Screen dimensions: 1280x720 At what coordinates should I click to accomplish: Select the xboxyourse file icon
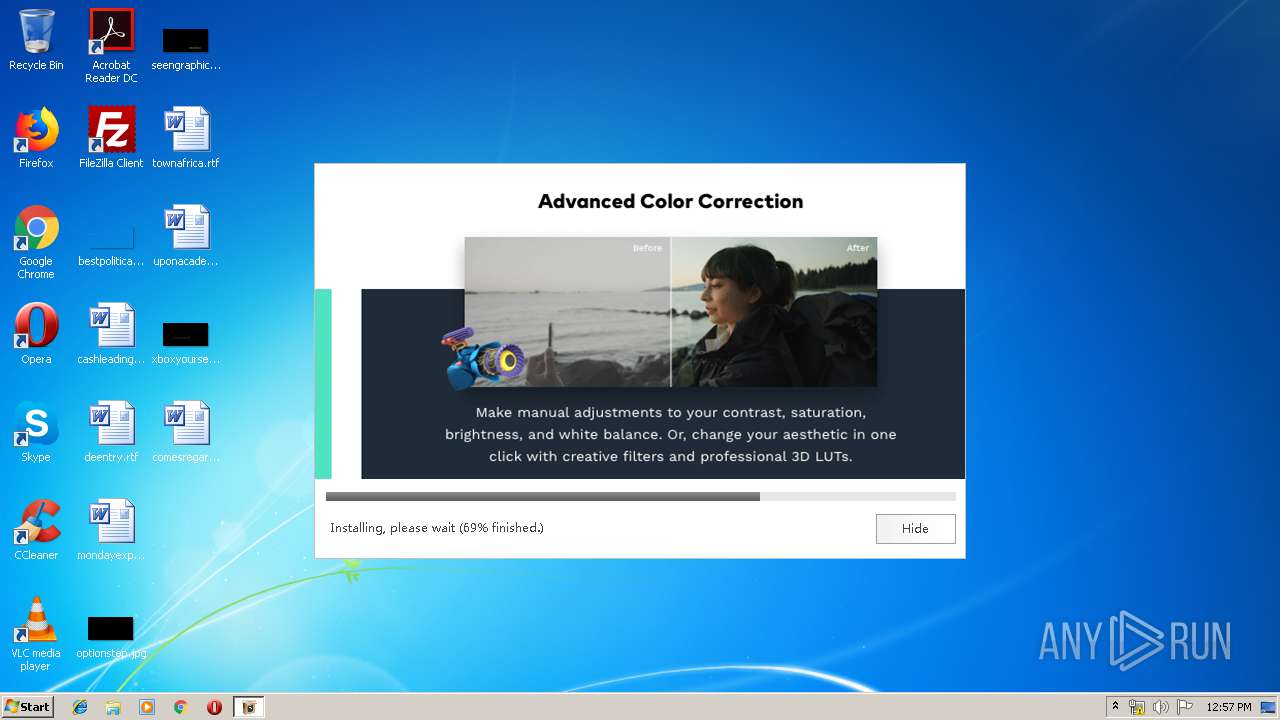[x=186, y=343]
